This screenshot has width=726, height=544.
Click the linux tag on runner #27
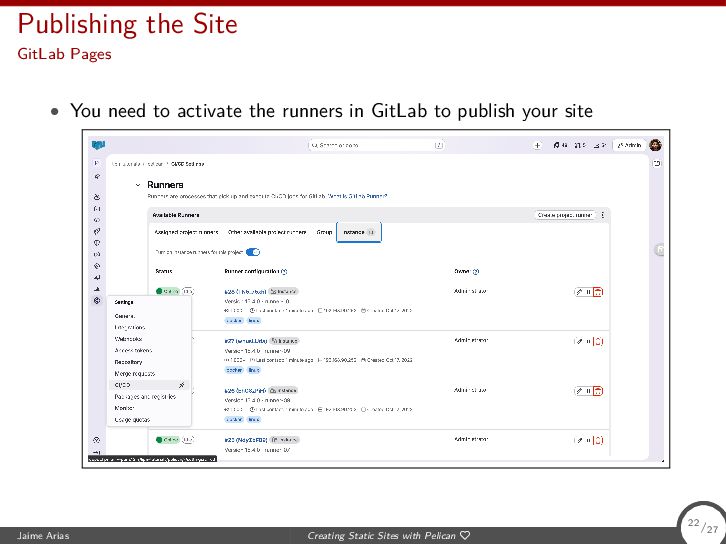pyautogui.click(x=254, y=370)
